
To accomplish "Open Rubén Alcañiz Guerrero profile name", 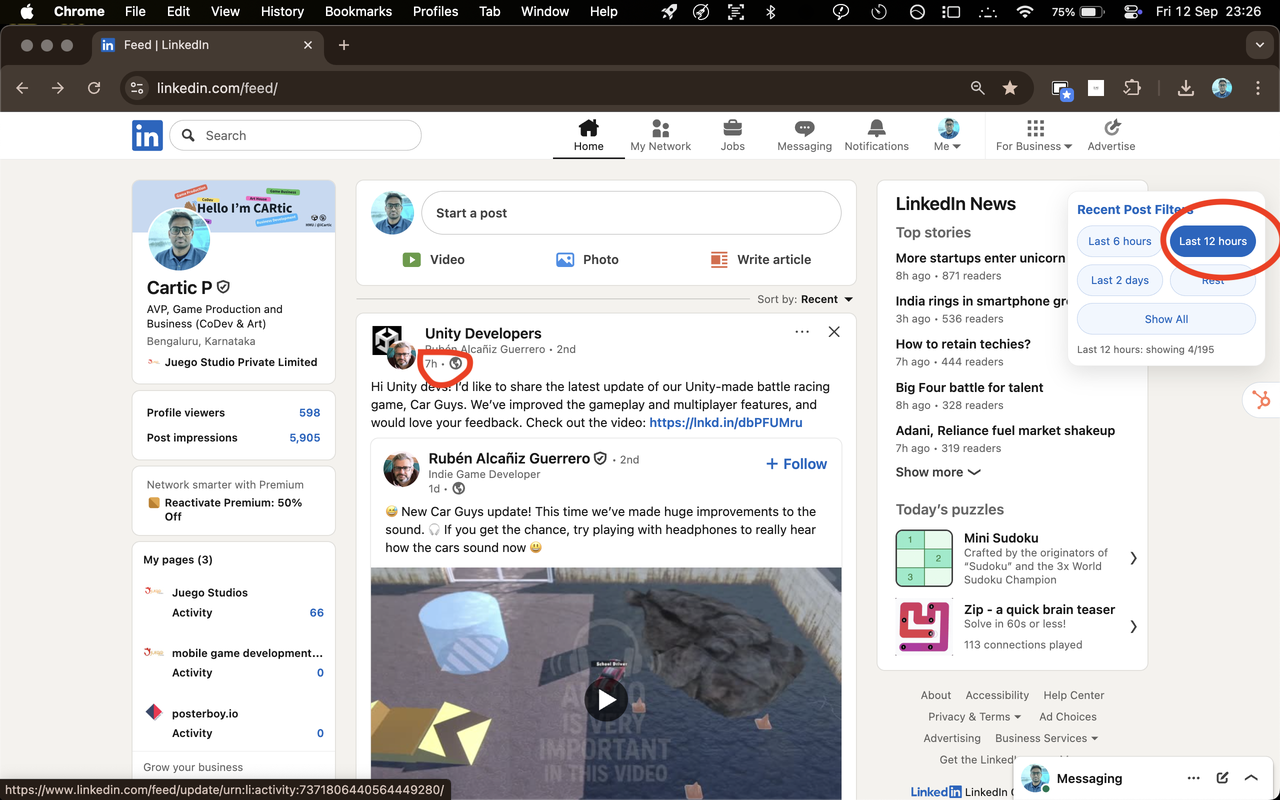I will (509, 458).
